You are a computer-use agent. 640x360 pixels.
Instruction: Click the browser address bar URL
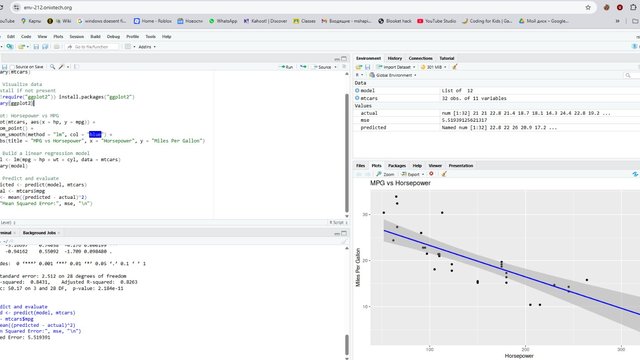[x=47, y=7]
